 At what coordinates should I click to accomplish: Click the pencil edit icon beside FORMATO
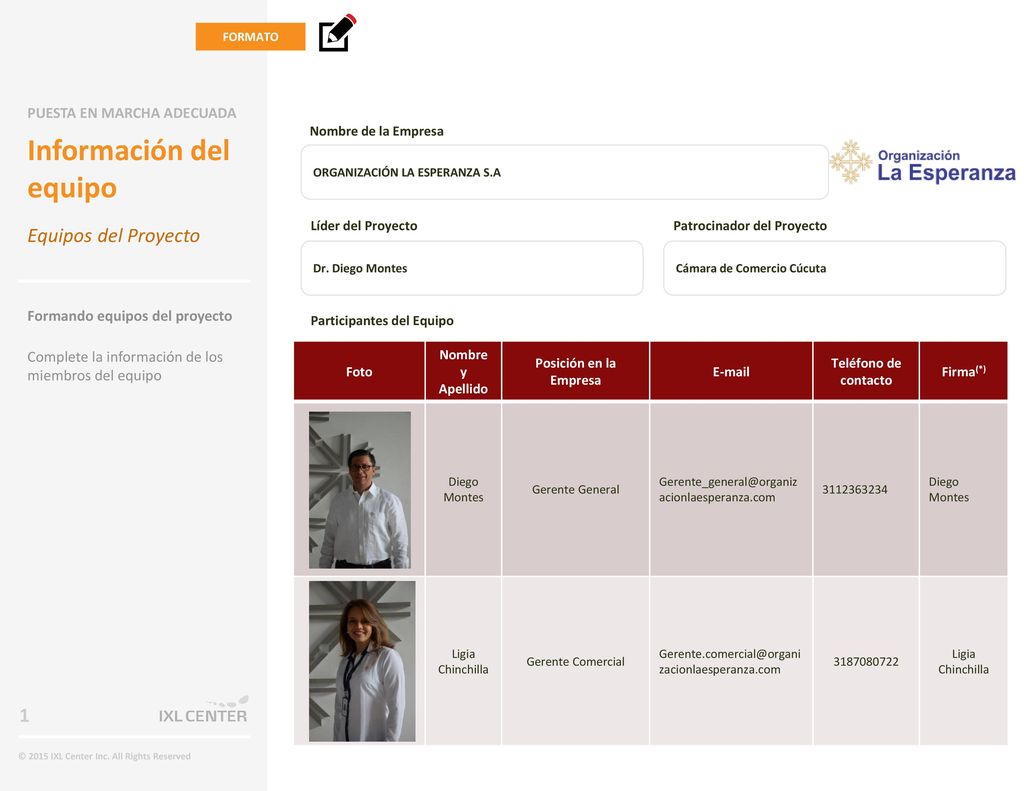[337, 33]
